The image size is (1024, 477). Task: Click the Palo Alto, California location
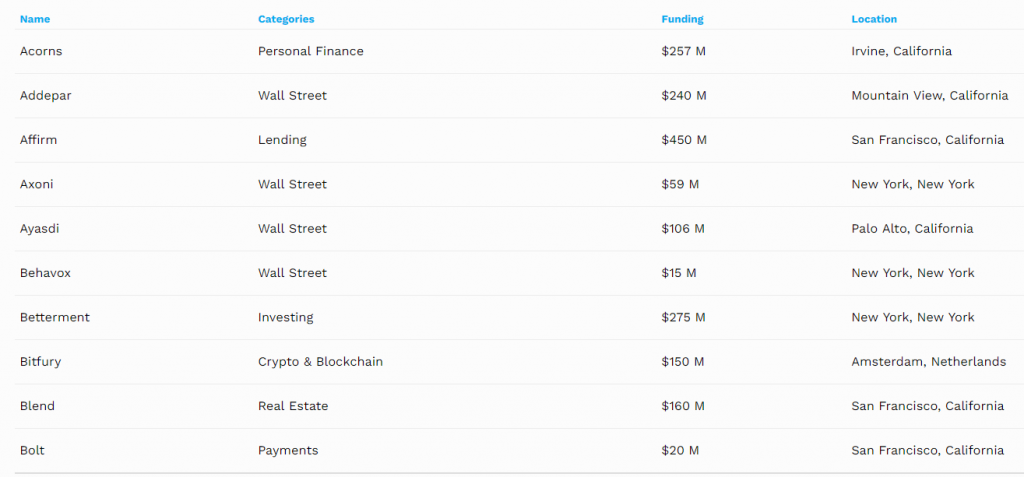(912, 229)
